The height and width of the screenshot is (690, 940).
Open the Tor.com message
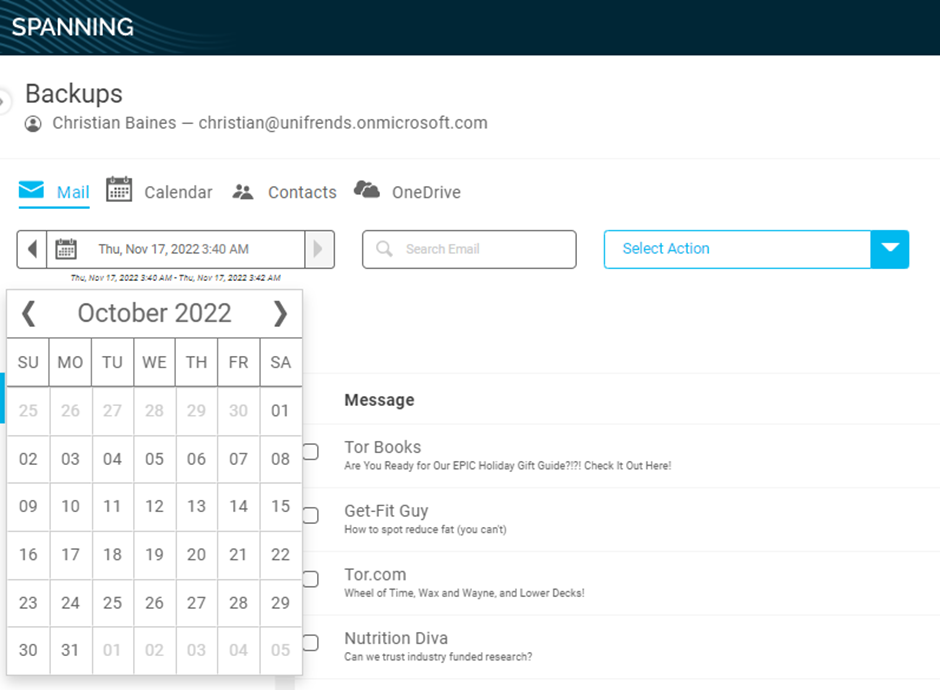(621, 583)
